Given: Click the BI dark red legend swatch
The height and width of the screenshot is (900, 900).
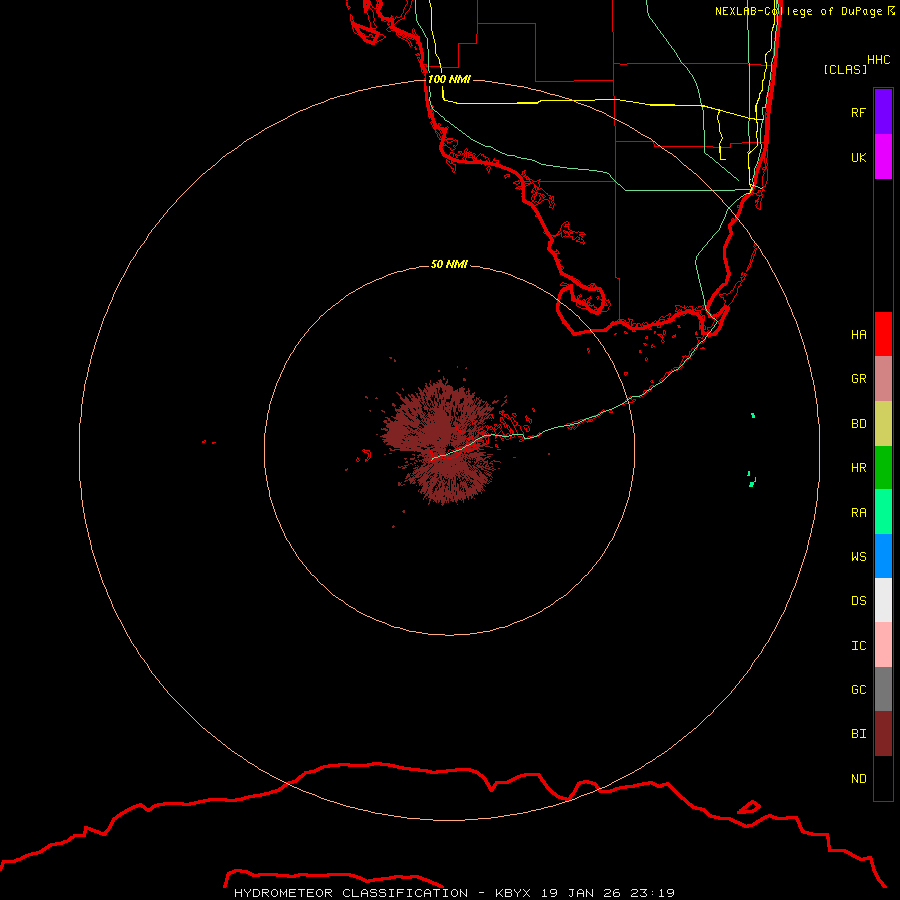Looking at the screenshot, I should (x=883, y=734).
